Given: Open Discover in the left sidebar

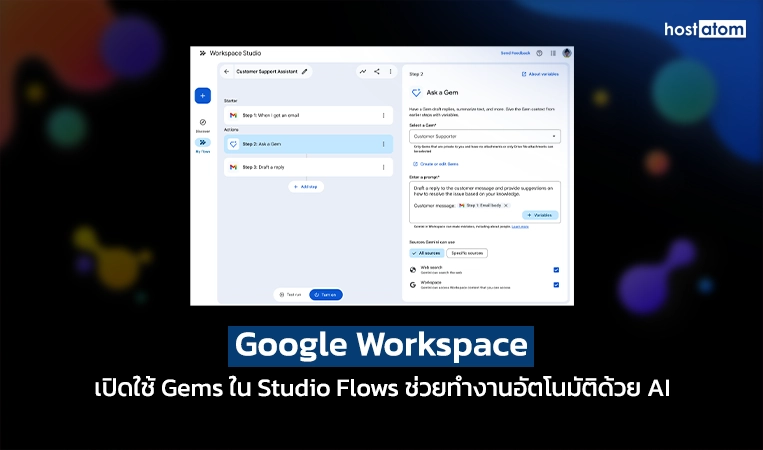Looking at the screenshot, I should pyautogui.click(x=203, y=125).
